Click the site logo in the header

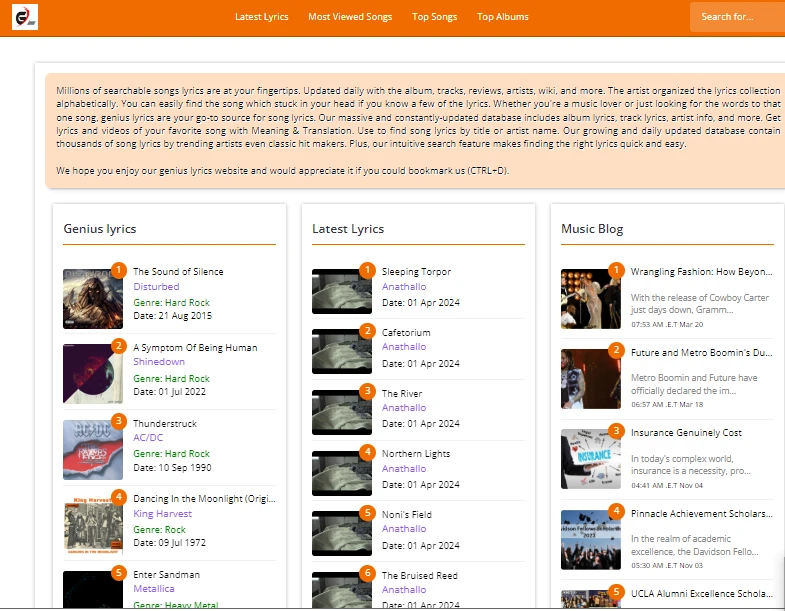25,16
